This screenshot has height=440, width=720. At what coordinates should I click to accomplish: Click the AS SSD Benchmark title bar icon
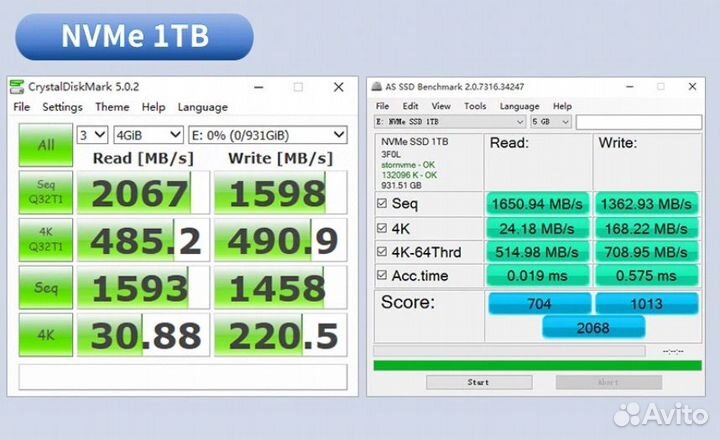(x=377, y=86)
